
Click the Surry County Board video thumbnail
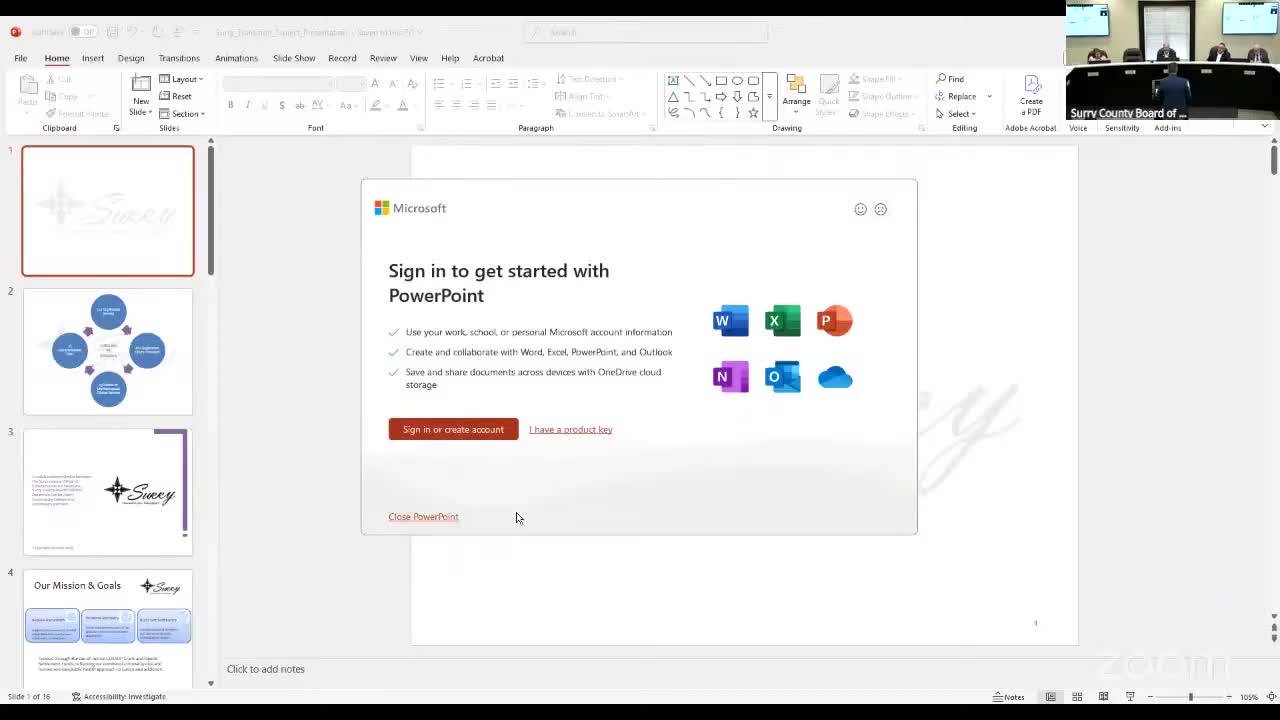point(1172,62)
